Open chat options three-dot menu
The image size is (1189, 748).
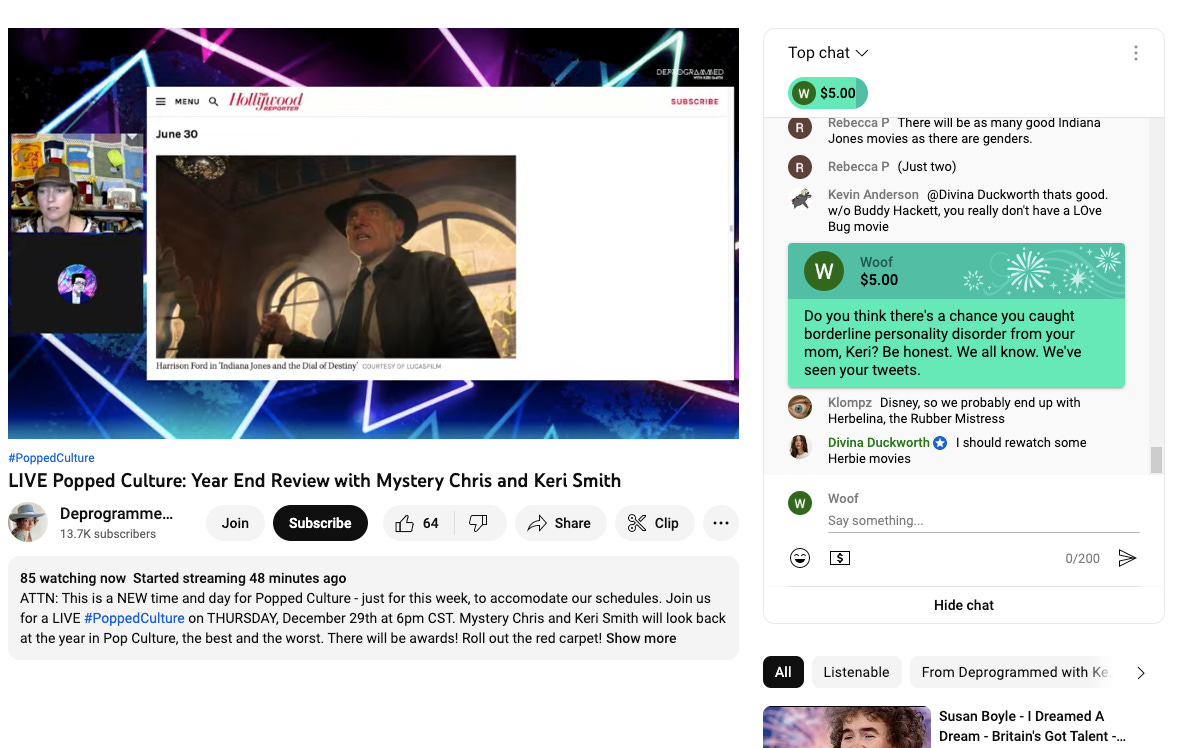pos(1135,53)
